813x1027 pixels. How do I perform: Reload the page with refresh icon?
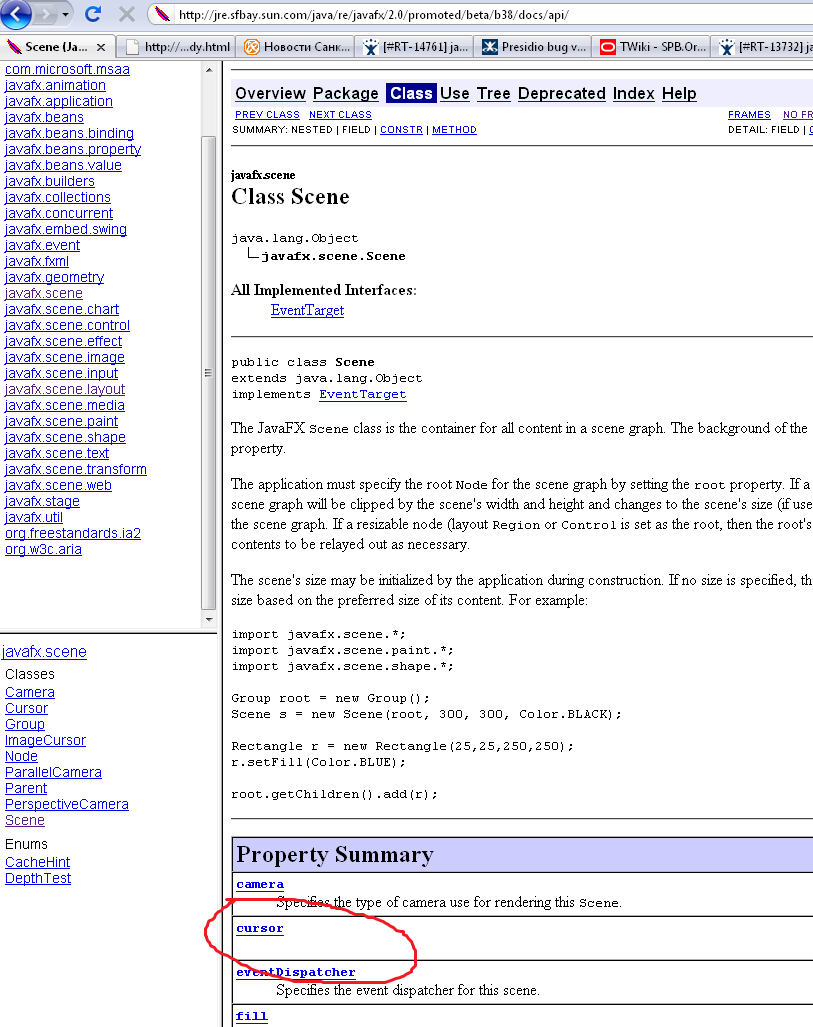coord(93,15)
